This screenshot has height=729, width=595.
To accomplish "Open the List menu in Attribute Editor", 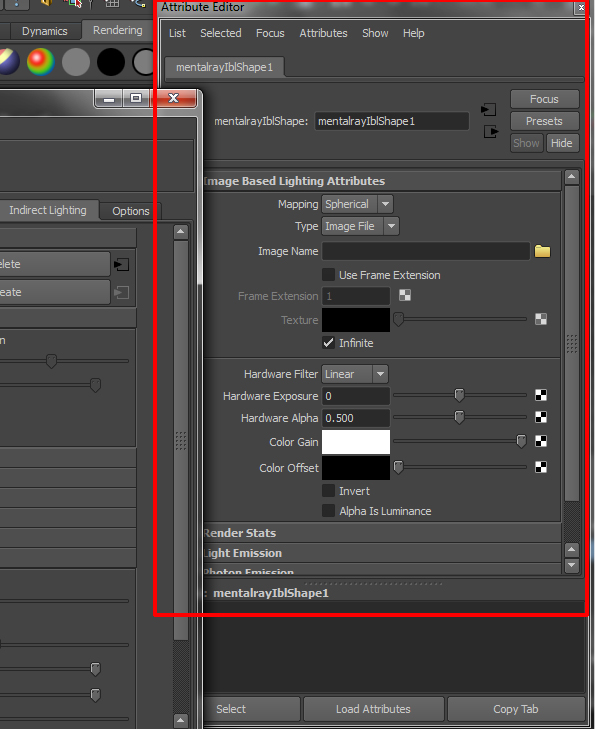I will (177, 33).
